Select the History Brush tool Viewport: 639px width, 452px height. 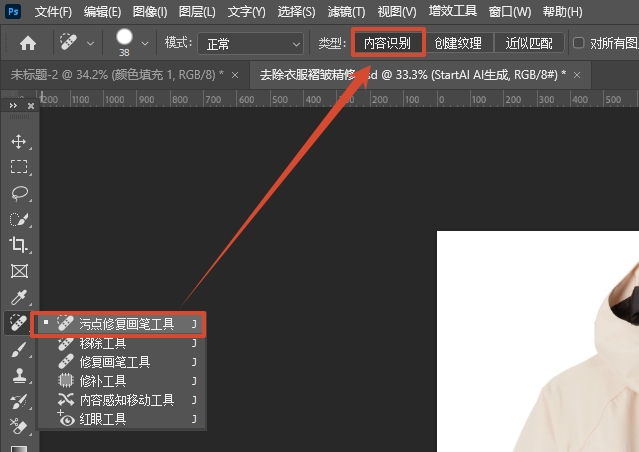coord(19,401)
